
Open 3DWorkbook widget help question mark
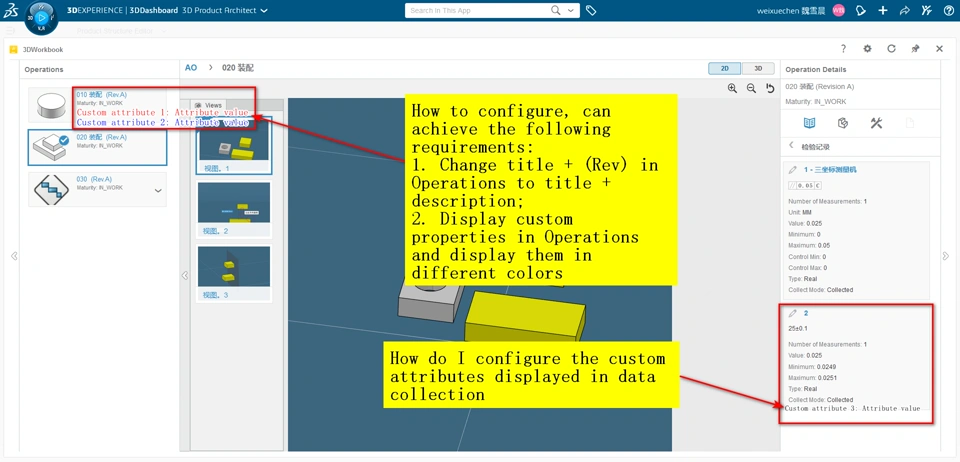coord(843,49)
